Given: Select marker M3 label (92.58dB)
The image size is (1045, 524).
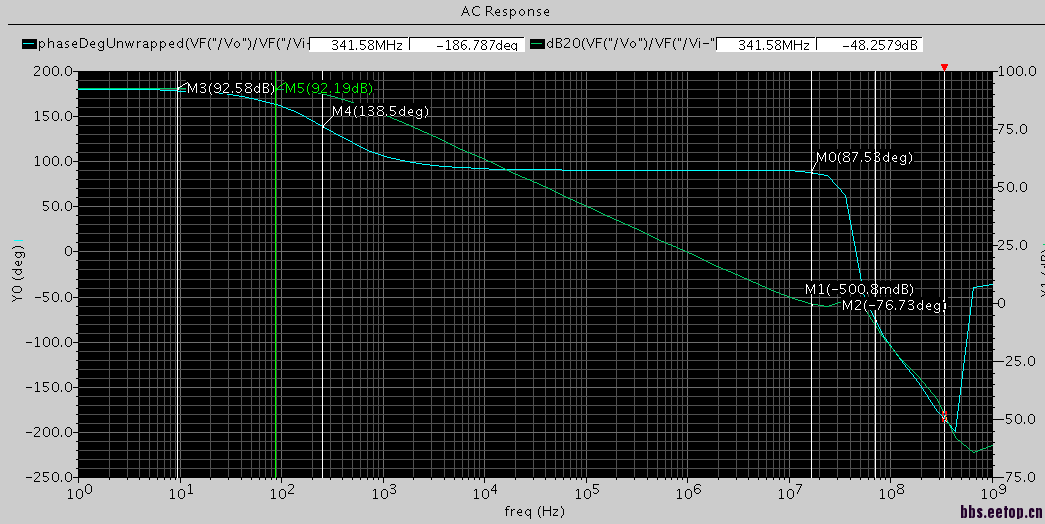Looking at the screenshot, I should (231, 88).
